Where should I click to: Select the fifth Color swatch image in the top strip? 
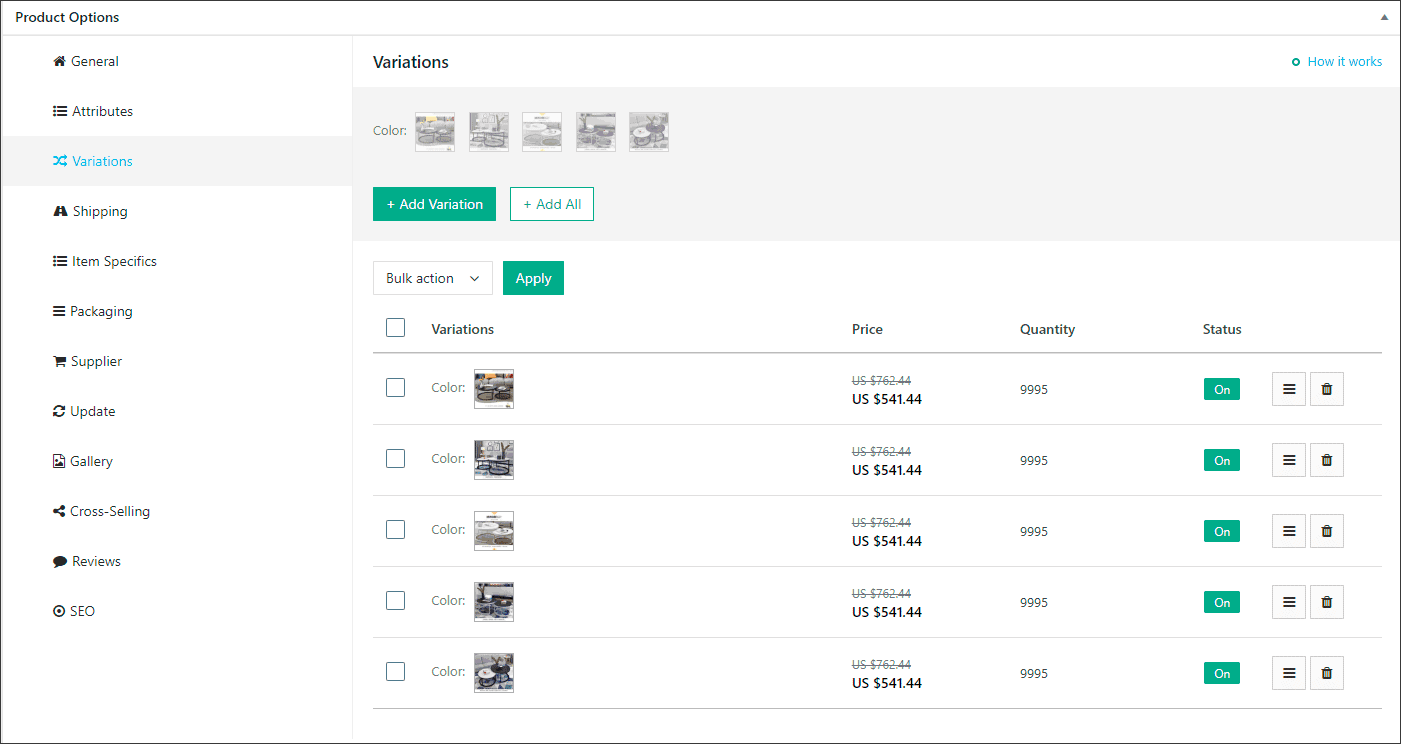tap(649, 132)
